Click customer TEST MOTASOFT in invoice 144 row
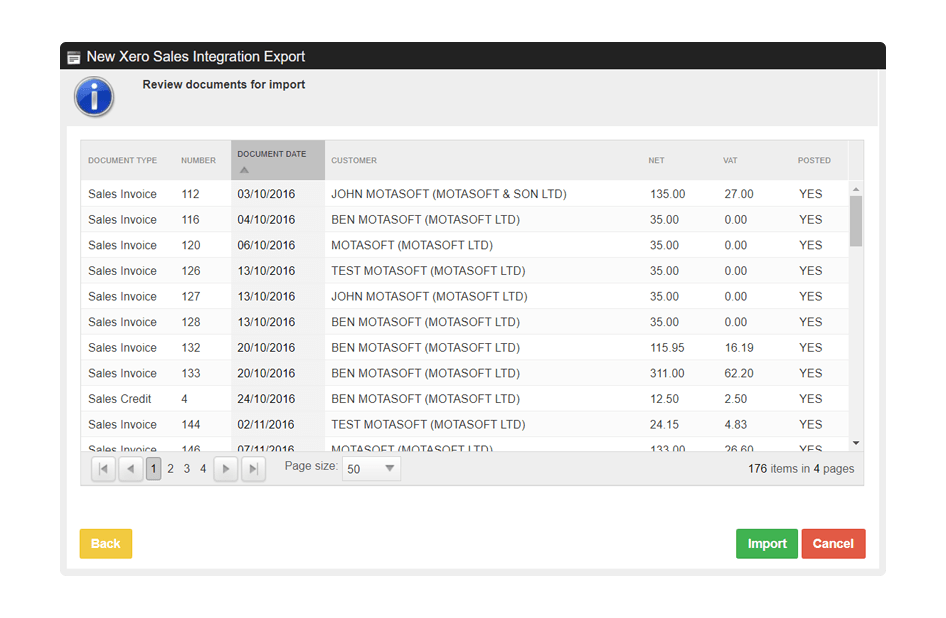Image resolution: width=946 pixels, height=618 pixels. [428, 425]
